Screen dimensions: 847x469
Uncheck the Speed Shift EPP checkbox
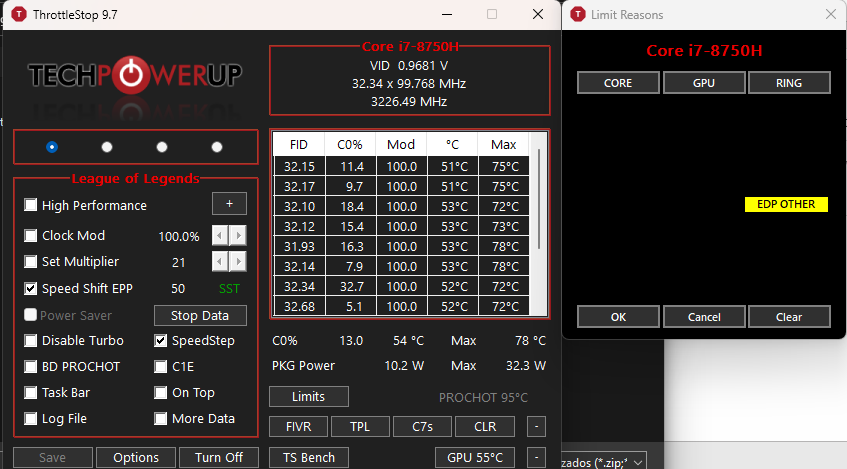[31, 288]
